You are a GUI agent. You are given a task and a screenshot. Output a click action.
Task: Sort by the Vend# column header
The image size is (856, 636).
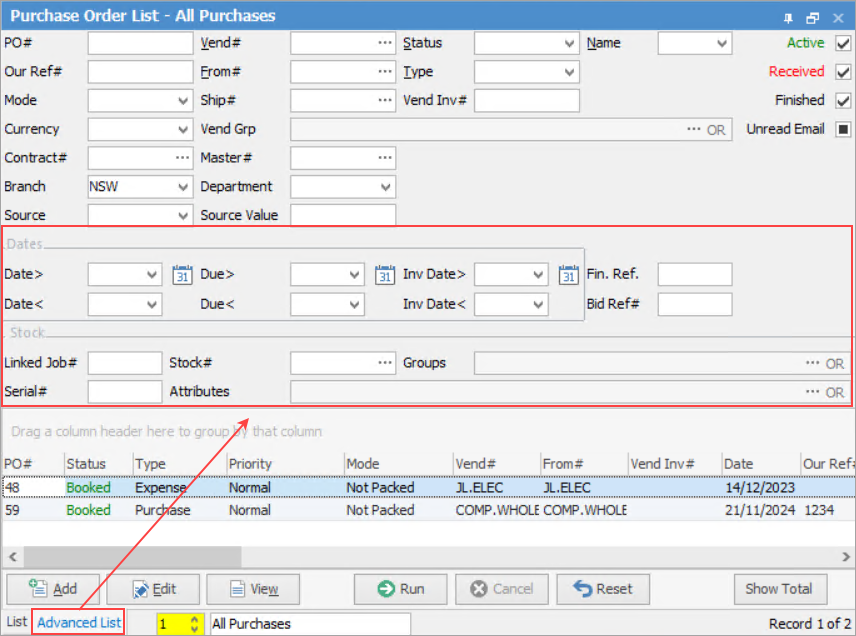[496, 464]
